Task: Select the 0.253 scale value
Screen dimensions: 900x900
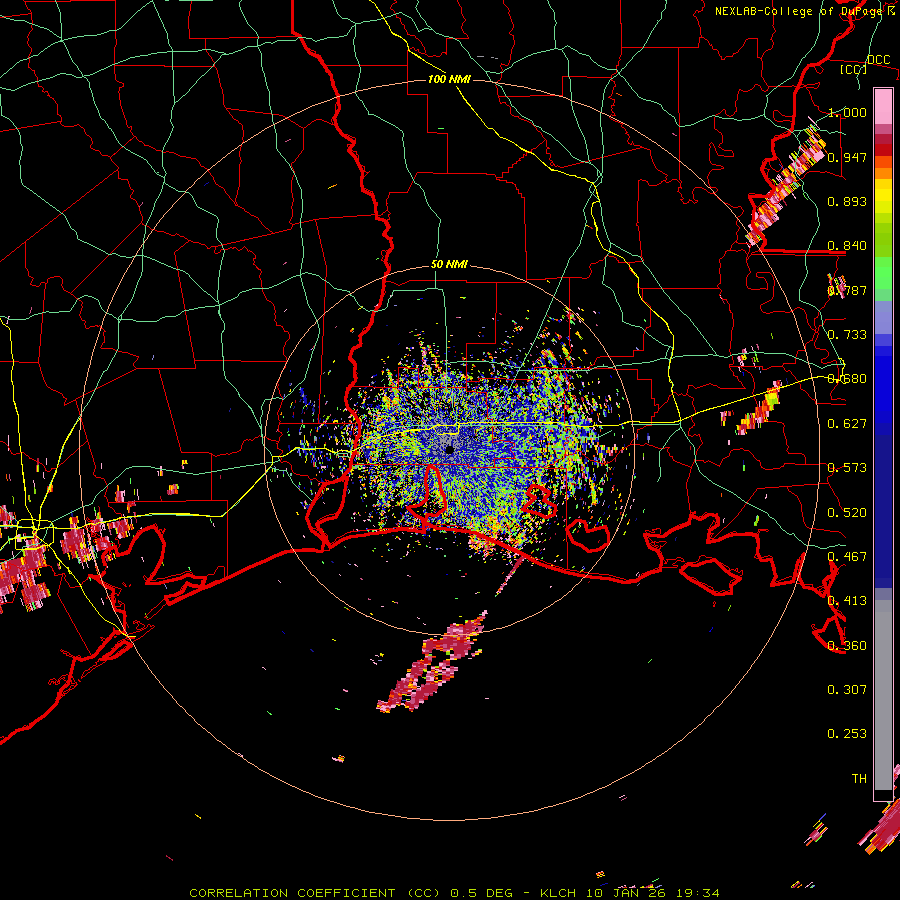Action: click(847, 734)
